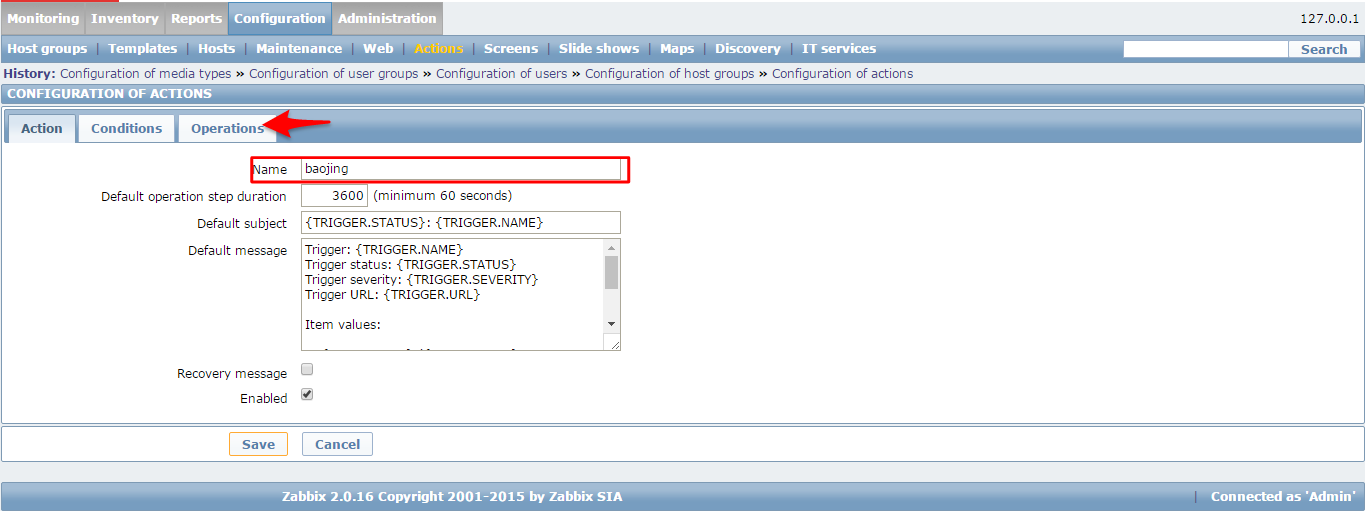The height and width of the screenshot is (511, 1365).
Task: Go to the Host groups submenu
Action: [47, 48]
